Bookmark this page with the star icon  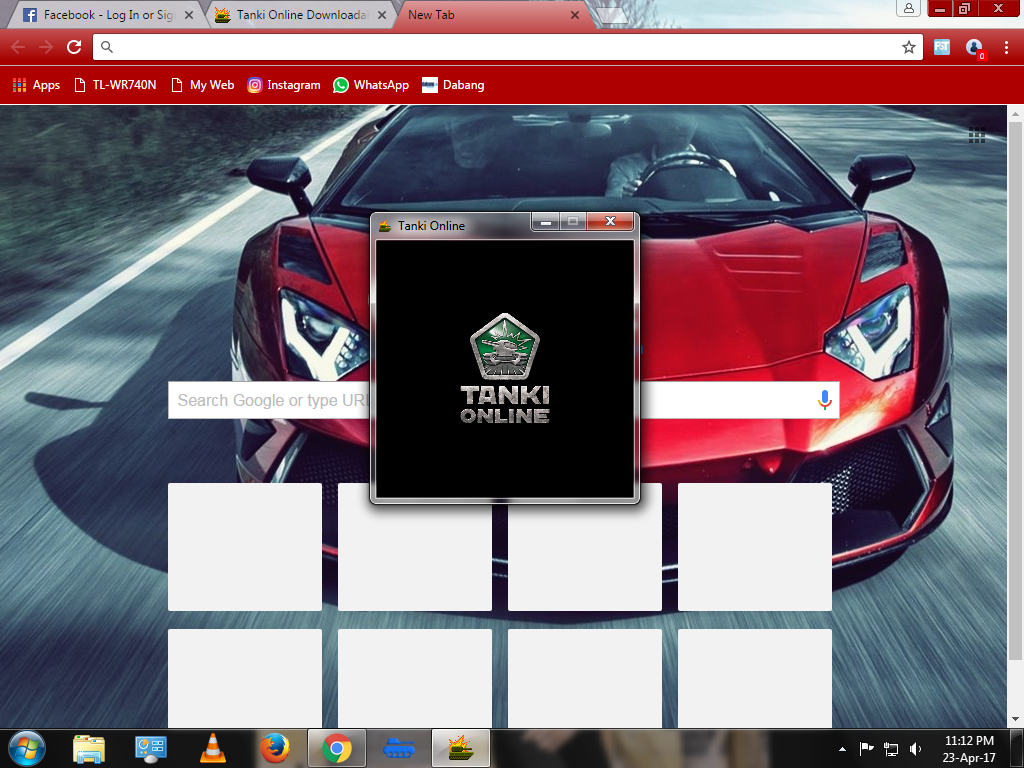908,47
